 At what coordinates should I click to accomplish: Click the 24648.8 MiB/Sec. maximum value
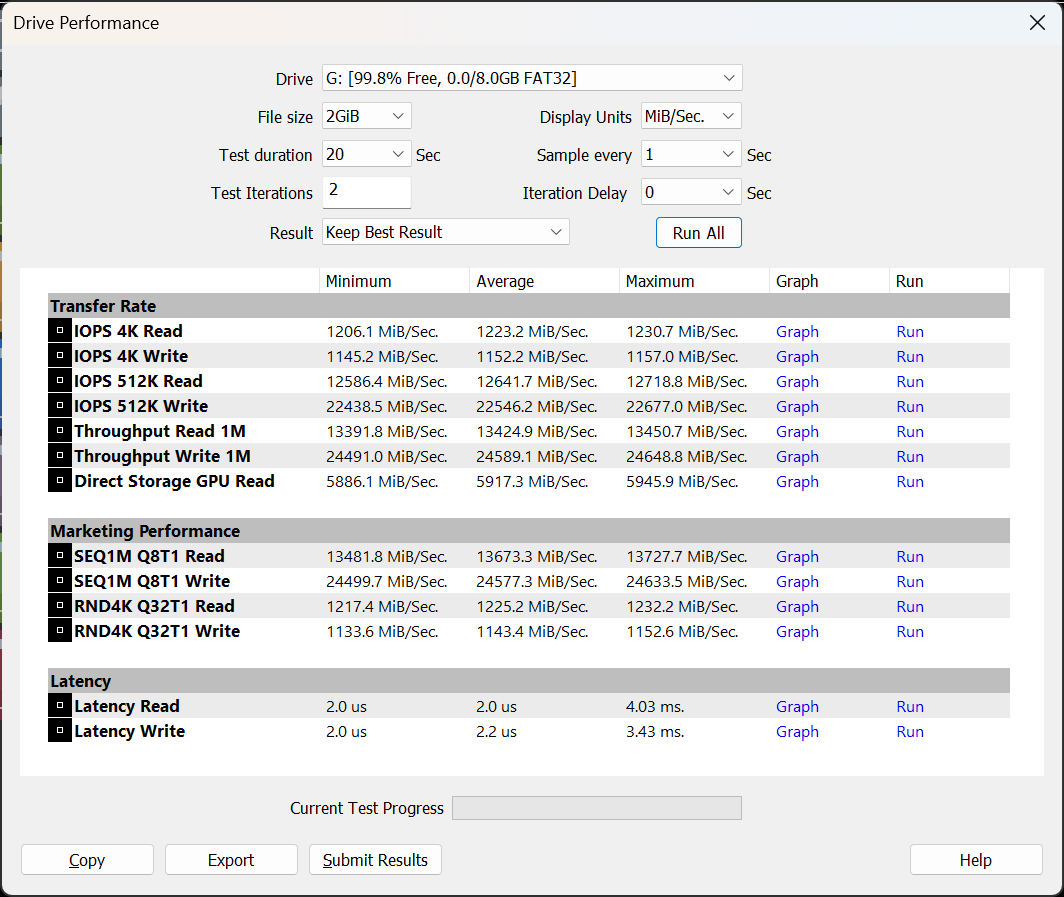click(686, 457)
